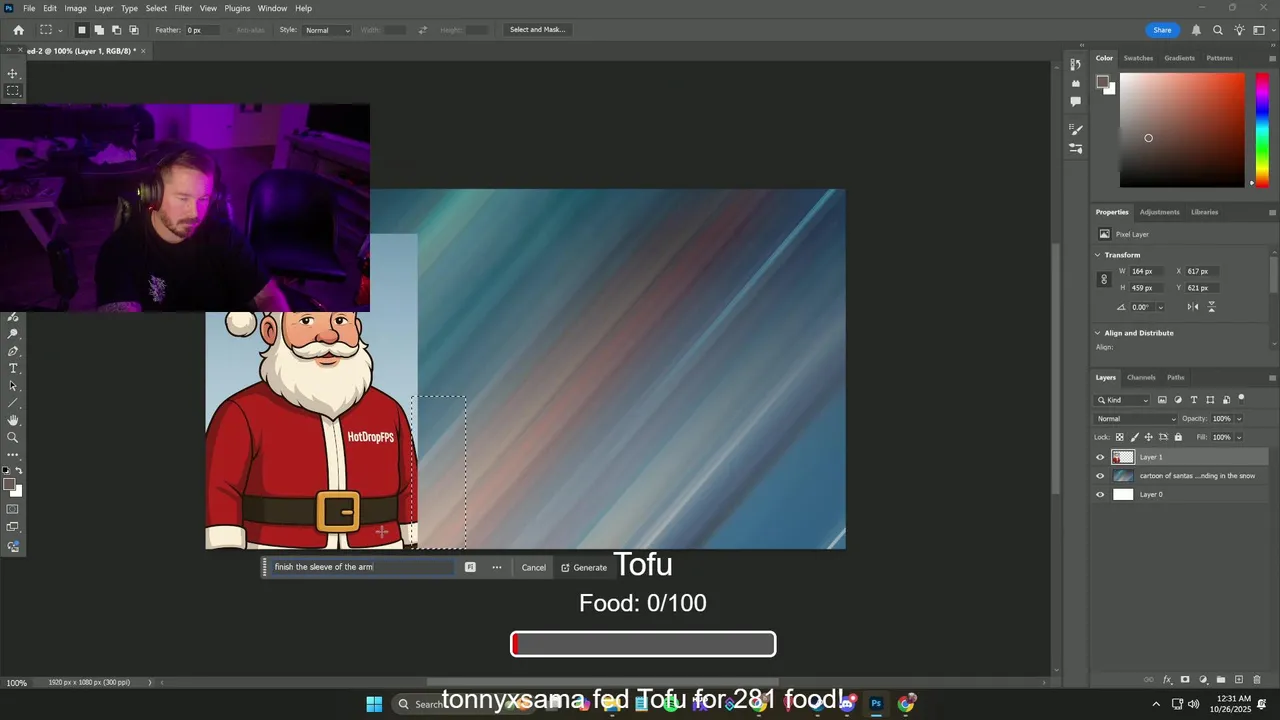Hide Layer 1 visibility eye
Screen dimensions: 1280x720
click(x=1100, y=457)
